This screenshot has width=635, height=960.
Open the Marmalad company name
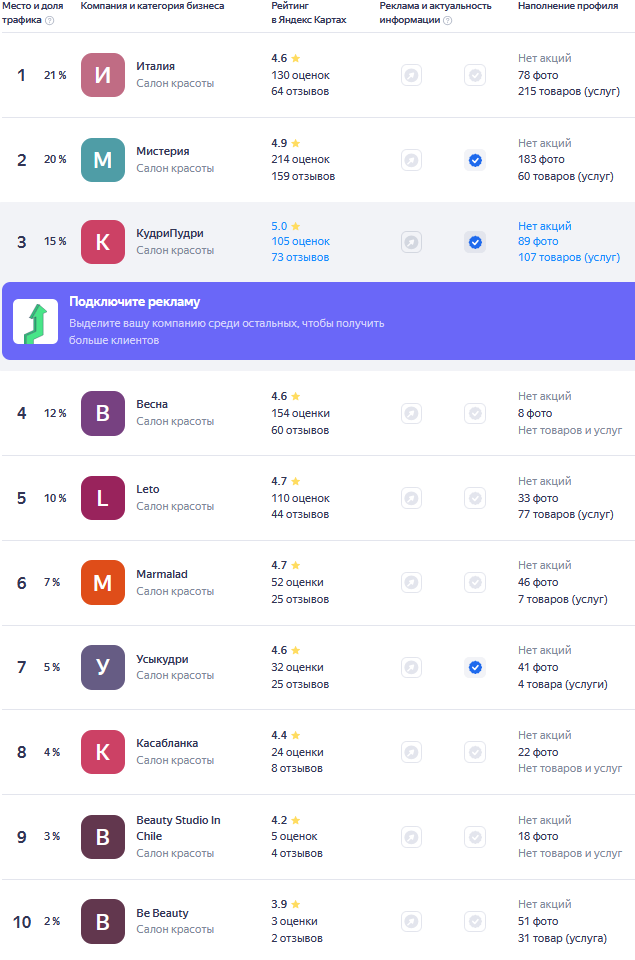(162, 574)
